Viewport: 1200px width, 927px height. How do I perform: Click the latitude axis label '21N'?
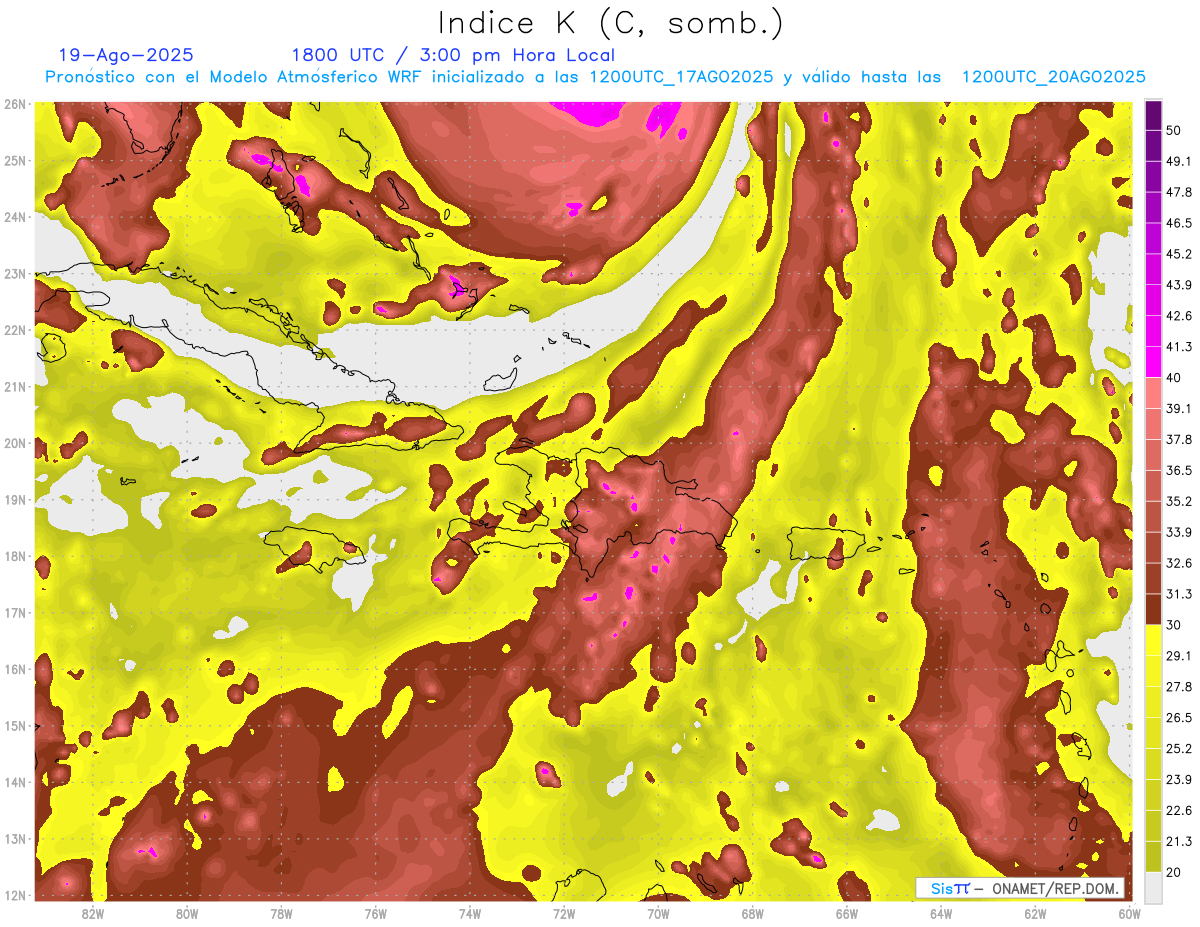[15, 386]
